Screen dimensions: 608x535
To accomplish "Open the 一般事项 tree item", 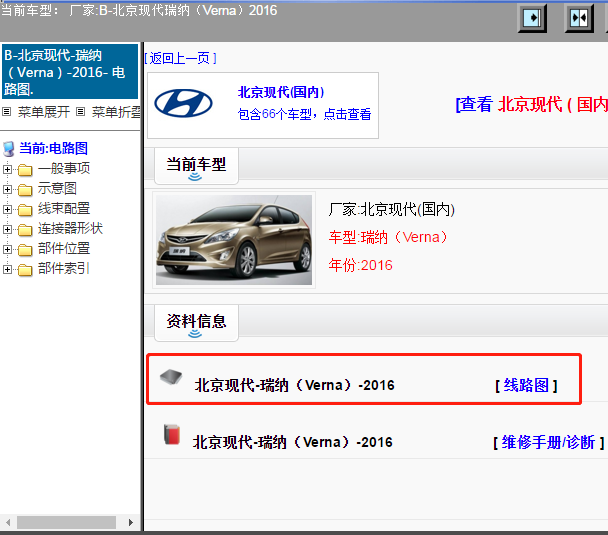I will tap(64, 169).
